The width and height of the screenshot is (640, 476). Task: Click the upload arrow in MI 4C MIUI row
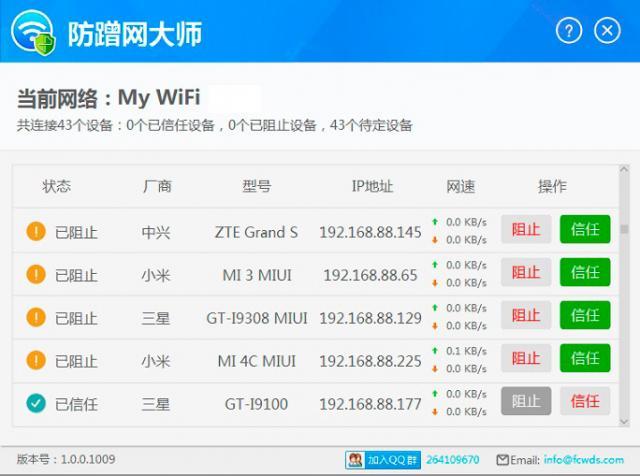tap(435, 351)
